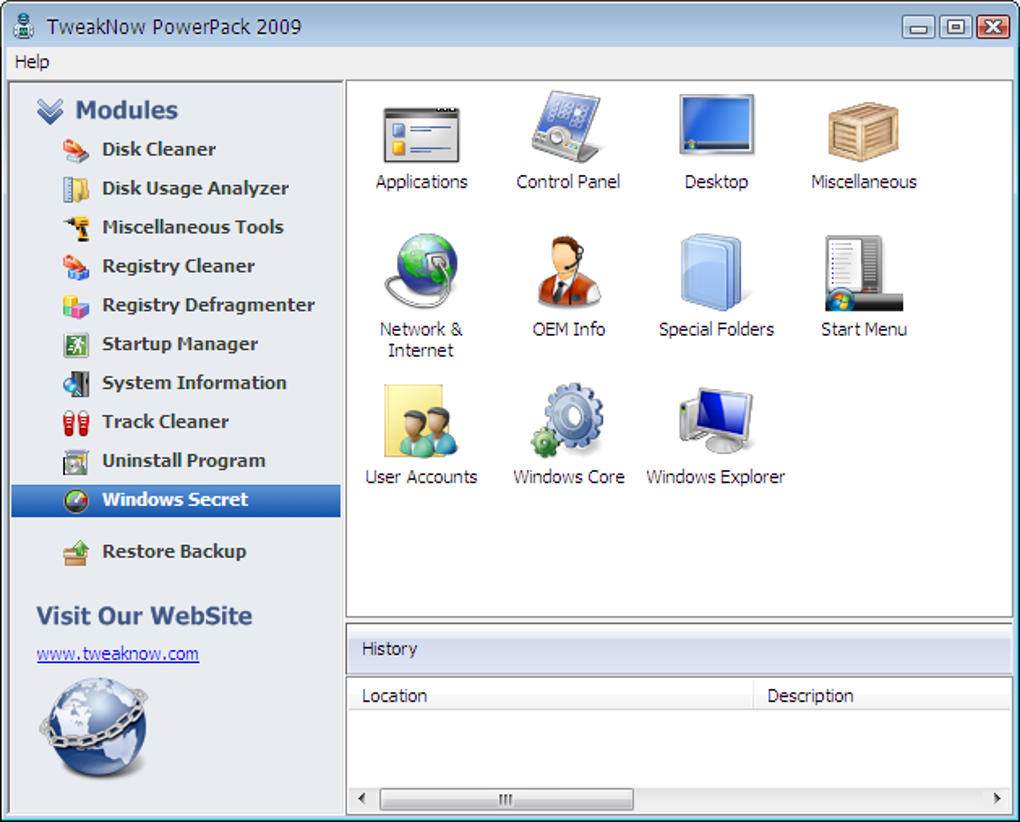Select System Information module label
Screen dimensions: 1020x822
coord(194,384)
